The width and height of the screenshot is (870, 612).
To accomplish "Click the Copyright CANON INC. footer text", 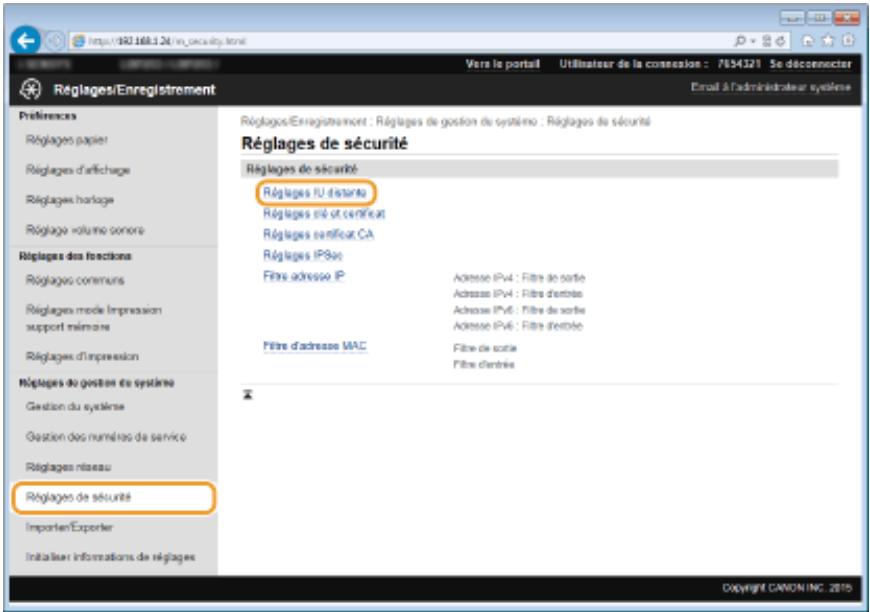I will [x=787, y=588].
